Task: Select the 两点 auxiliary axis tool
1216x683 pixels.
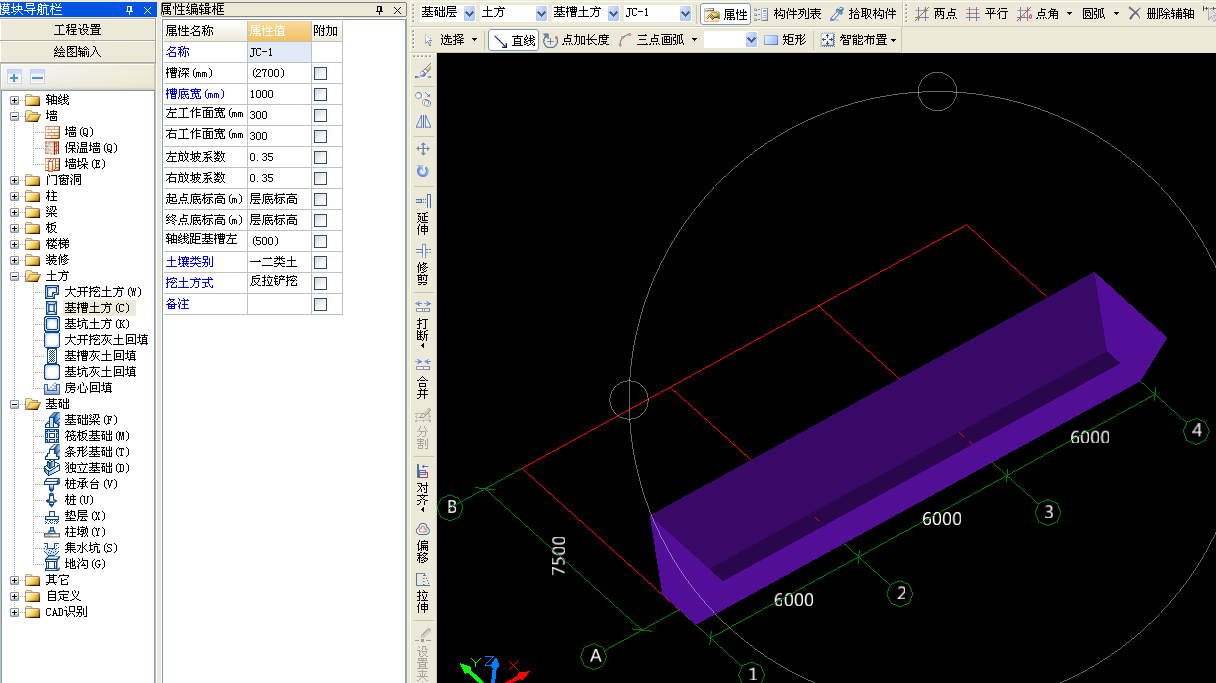Action: [936, 14]
